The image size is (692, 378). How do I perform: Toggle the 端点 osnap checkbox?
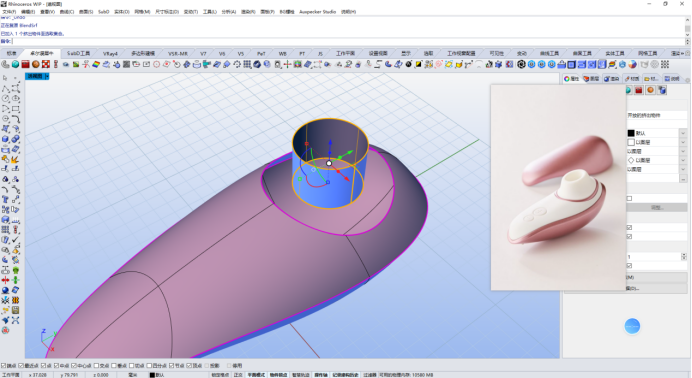4,366
